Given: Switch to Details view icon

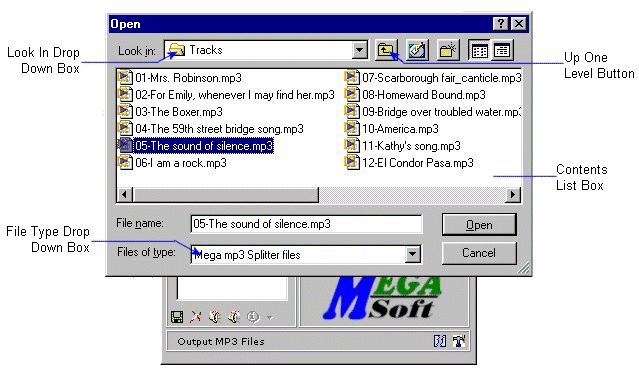Looking at the screenshot, I should tap(502, 51).
